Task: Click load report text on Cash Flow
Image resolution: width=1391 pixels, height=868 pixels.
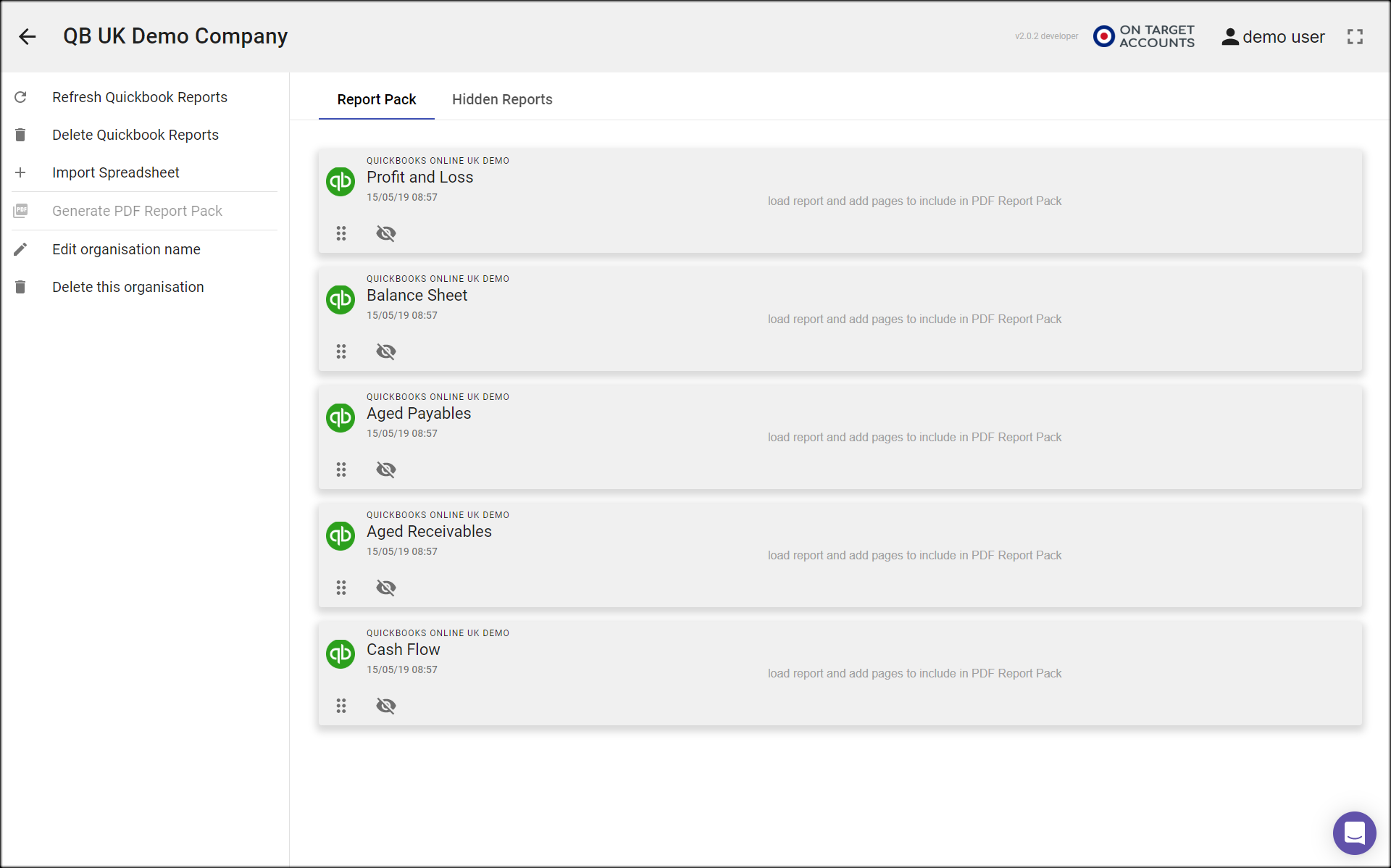Action: 914,674
